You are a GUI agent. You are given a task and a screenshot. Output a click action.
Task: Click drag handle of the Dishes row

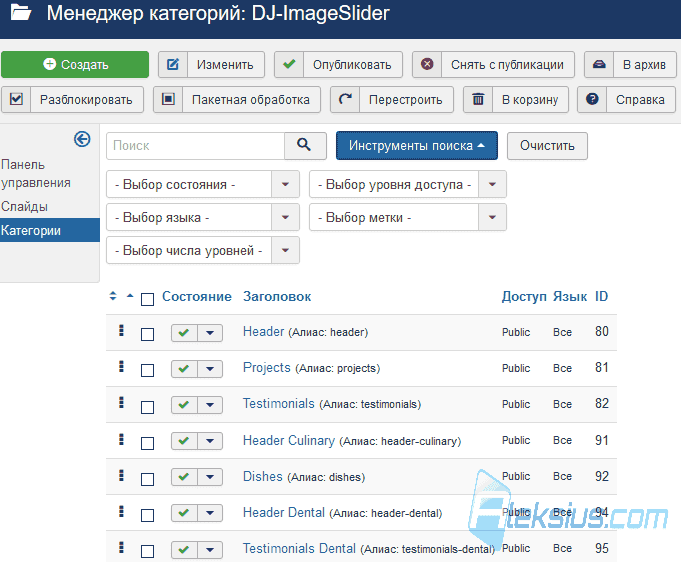pos(122,476)
